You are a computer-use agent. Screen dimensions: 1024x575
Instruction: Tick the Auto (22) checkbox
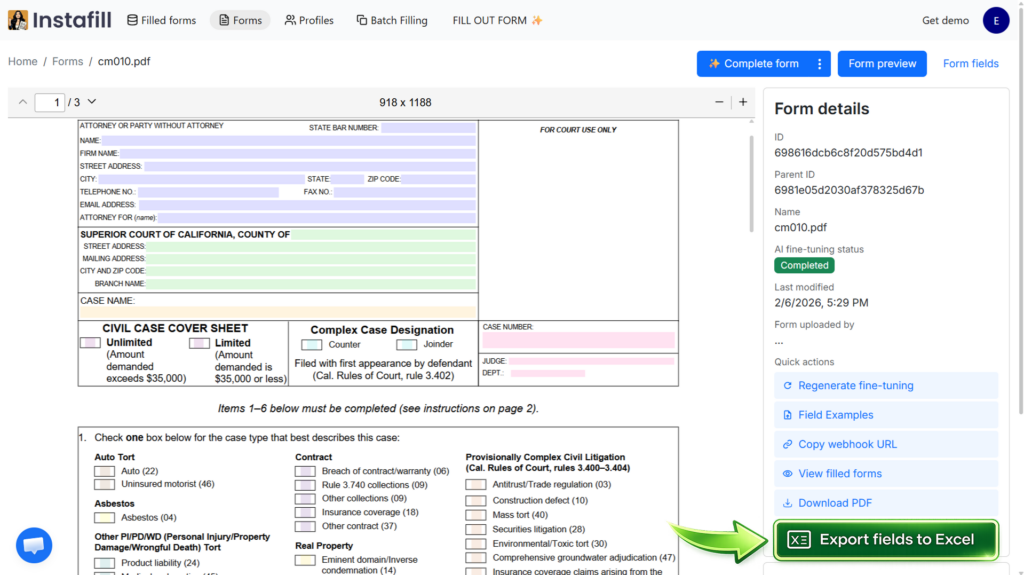click(x=104, y=471)
